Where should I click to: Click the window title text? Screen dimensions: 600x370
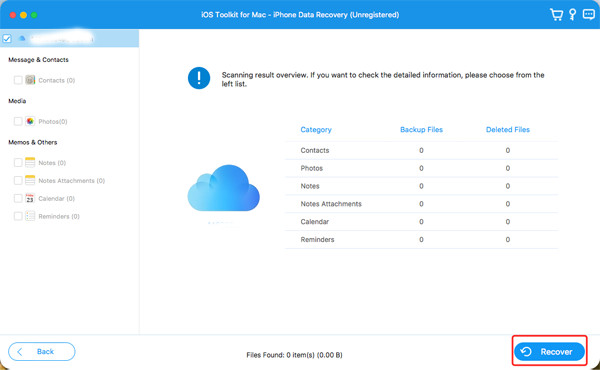[x=300, y=15]
